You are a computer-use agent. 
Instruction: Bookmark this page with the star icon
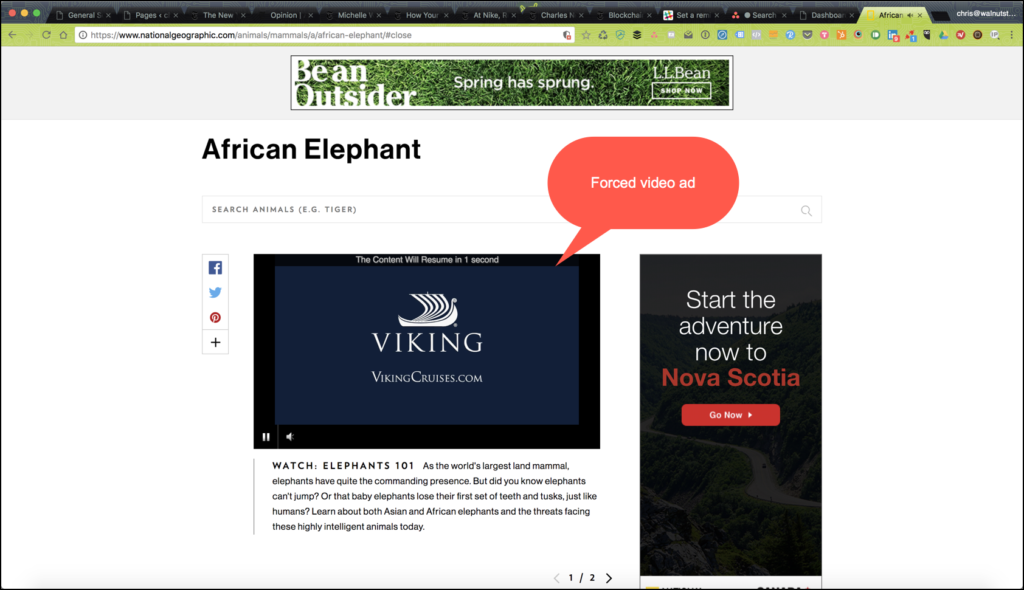[x=586, y=35]
